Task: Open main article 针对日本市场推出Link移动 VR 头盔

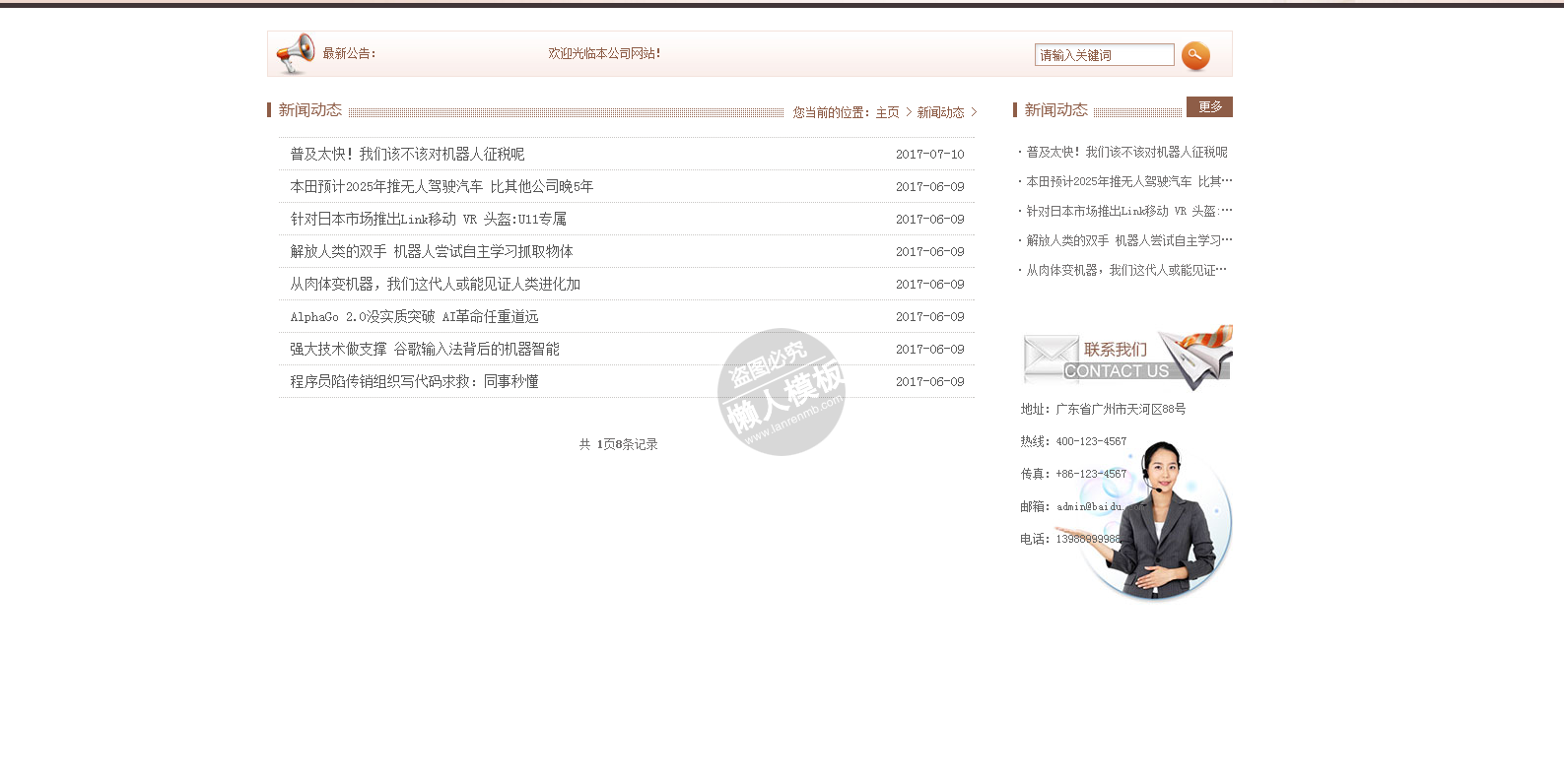Action: coord(428,219)
